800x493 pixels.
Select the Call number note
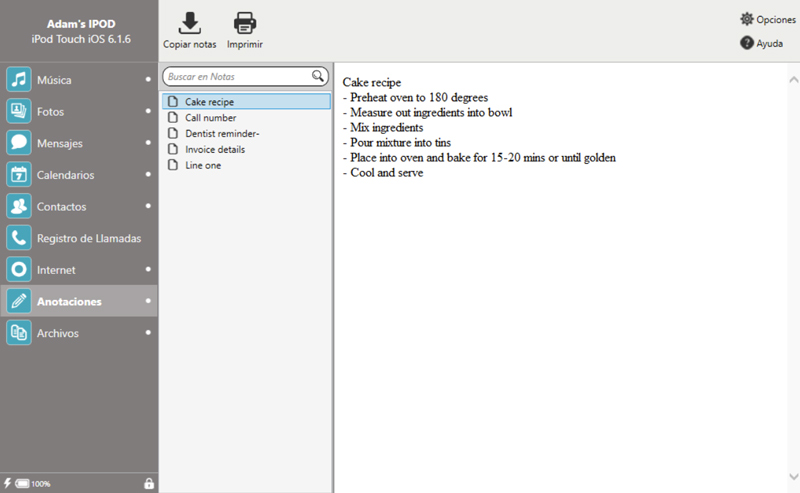(246, 117)
